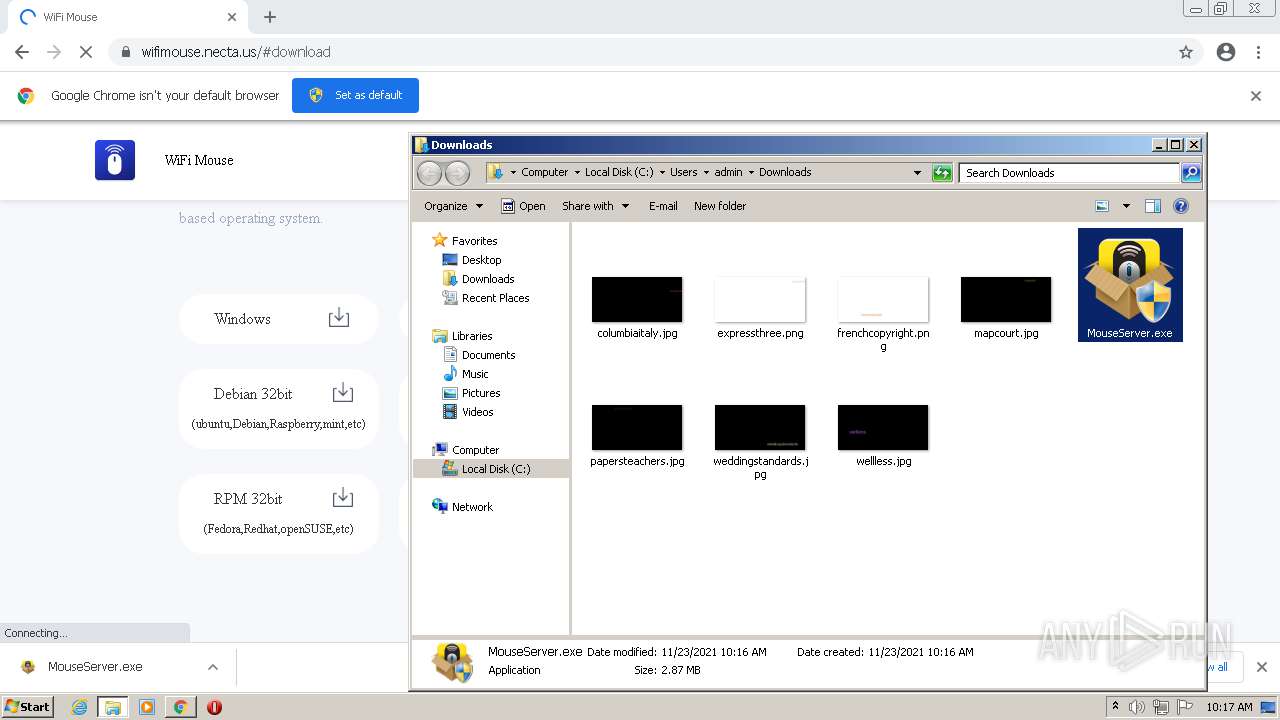Click E-mail in Explorer toolbar
Screen dimensions: 1280x720
pos(663,206)
